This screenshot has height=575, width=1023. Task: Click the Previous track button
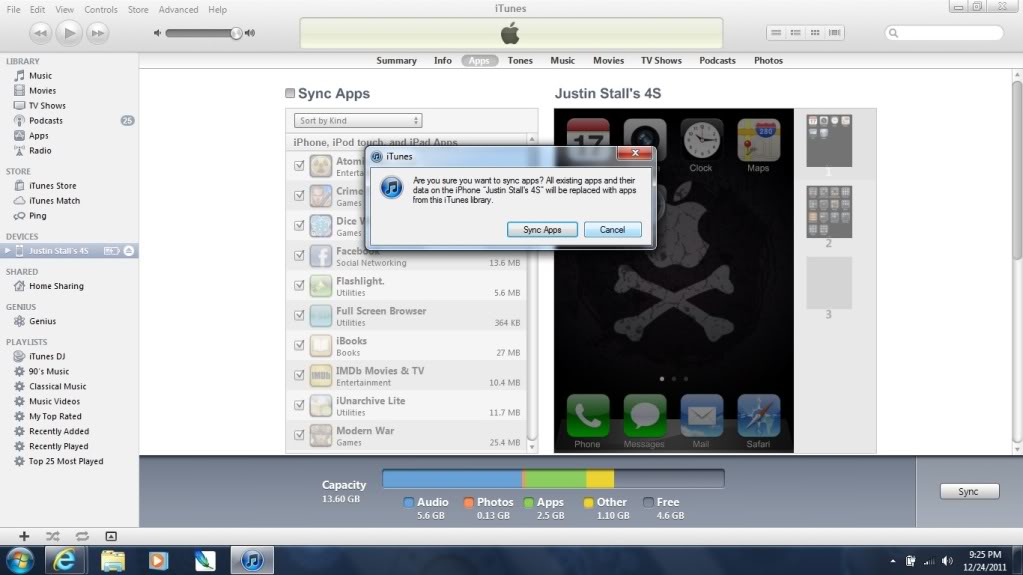40,33
